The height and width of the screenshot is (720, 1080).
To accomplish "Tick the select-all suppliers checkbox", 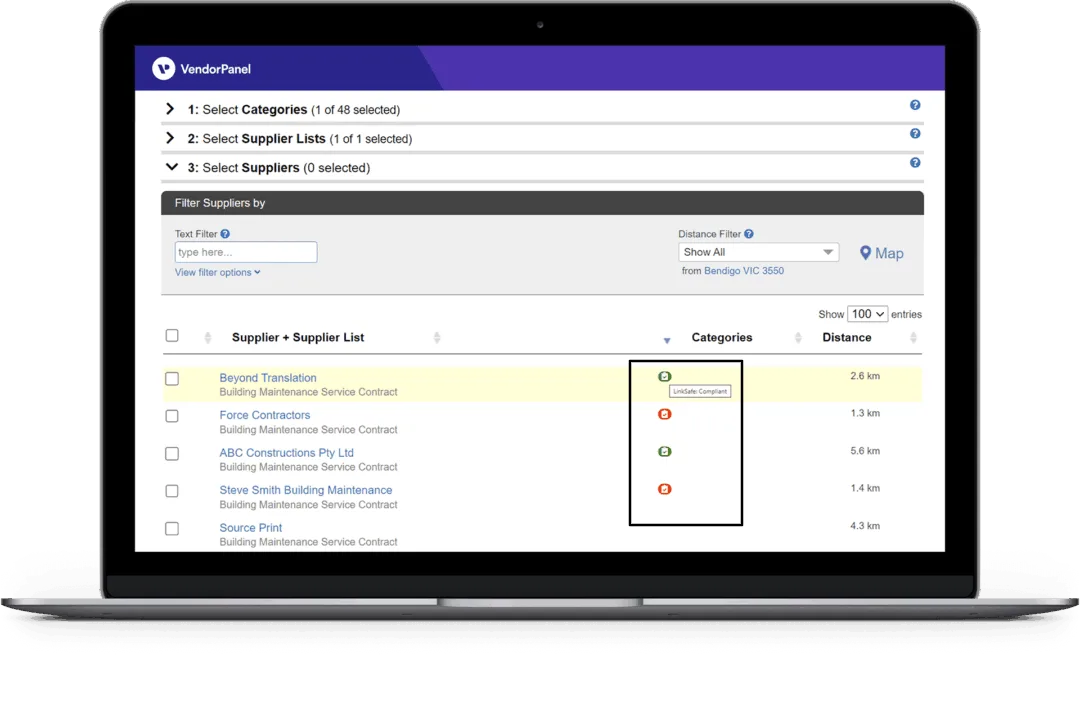I will [172, 336].
